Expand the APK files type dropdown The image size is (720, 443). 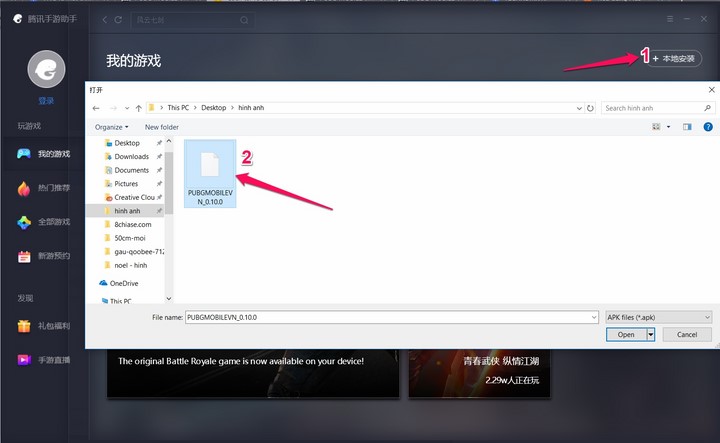click(707, 316)
